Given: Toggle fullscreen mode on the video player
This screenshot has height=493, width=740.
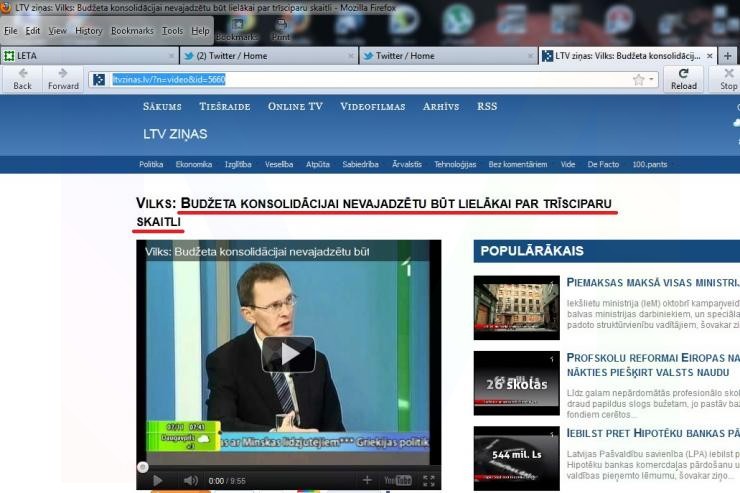Looking at the screenshot, I should point(429,481).
